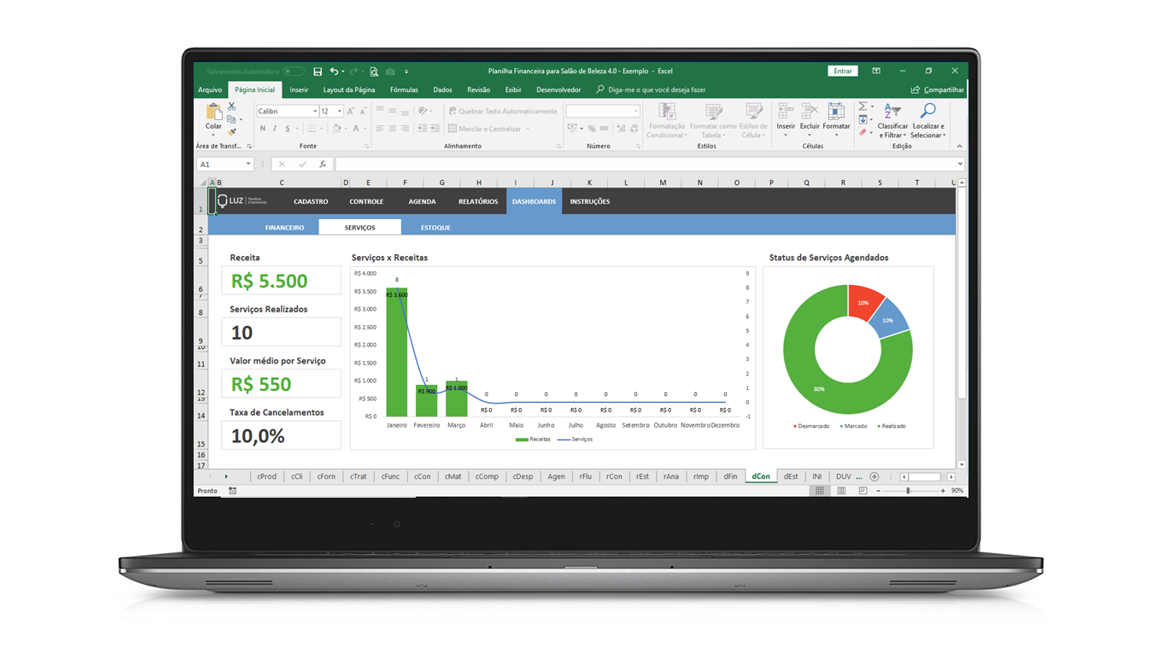Open Formatação Condicional

[x=666, y=121]
